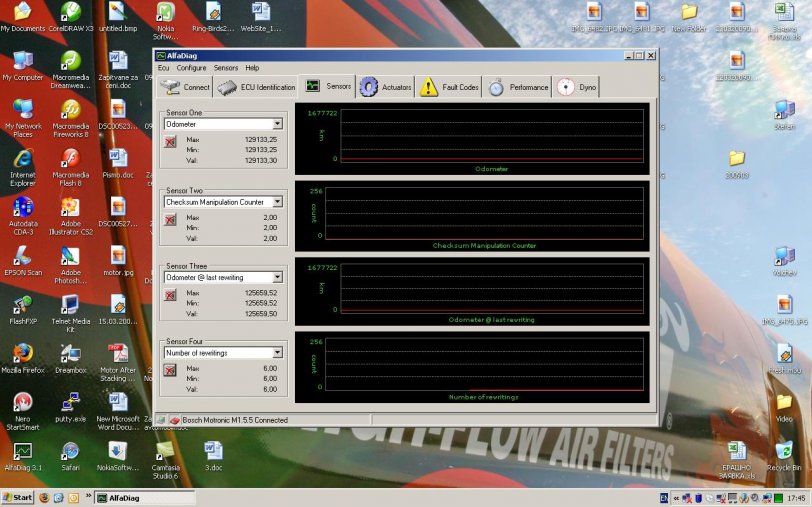The image size is (812, 507).
Task: Open the Actuators tab
Action: [385, 87]
